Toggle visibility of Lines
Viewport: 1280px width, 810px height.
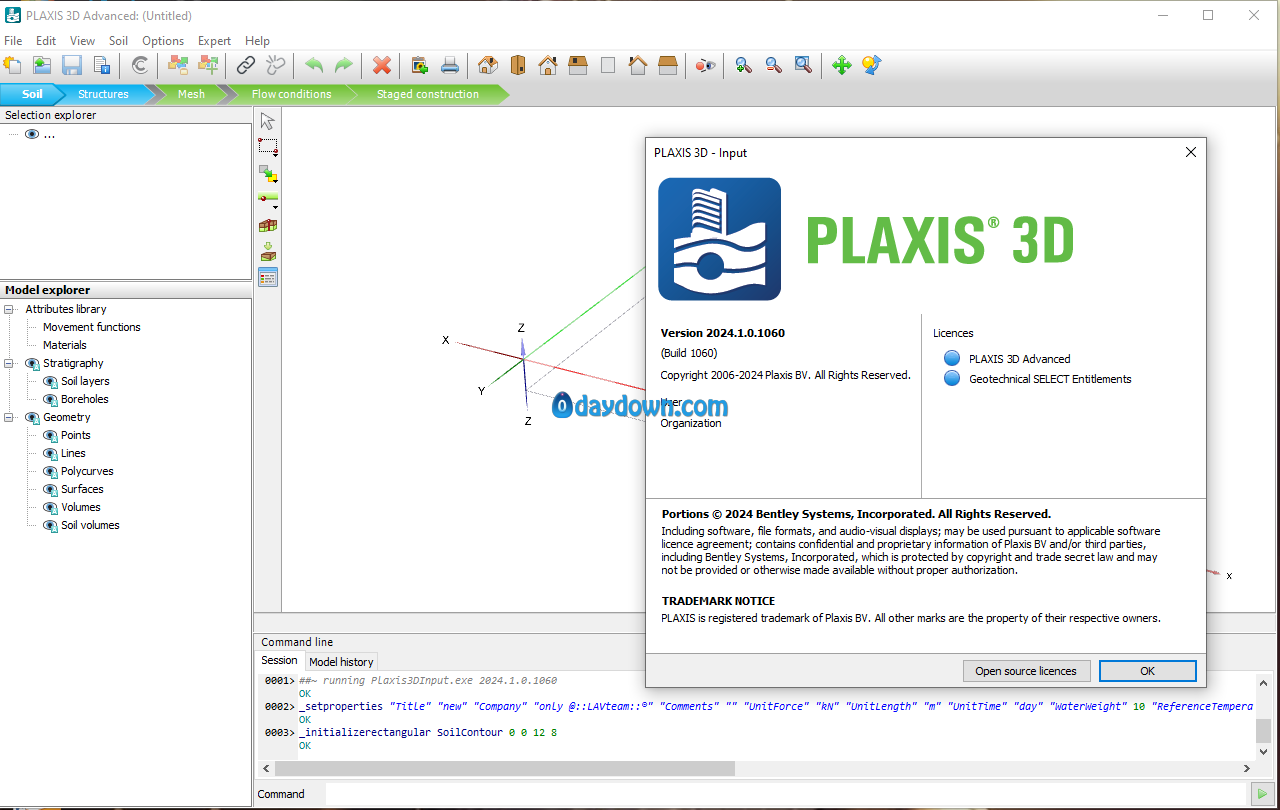coord(50,453)
